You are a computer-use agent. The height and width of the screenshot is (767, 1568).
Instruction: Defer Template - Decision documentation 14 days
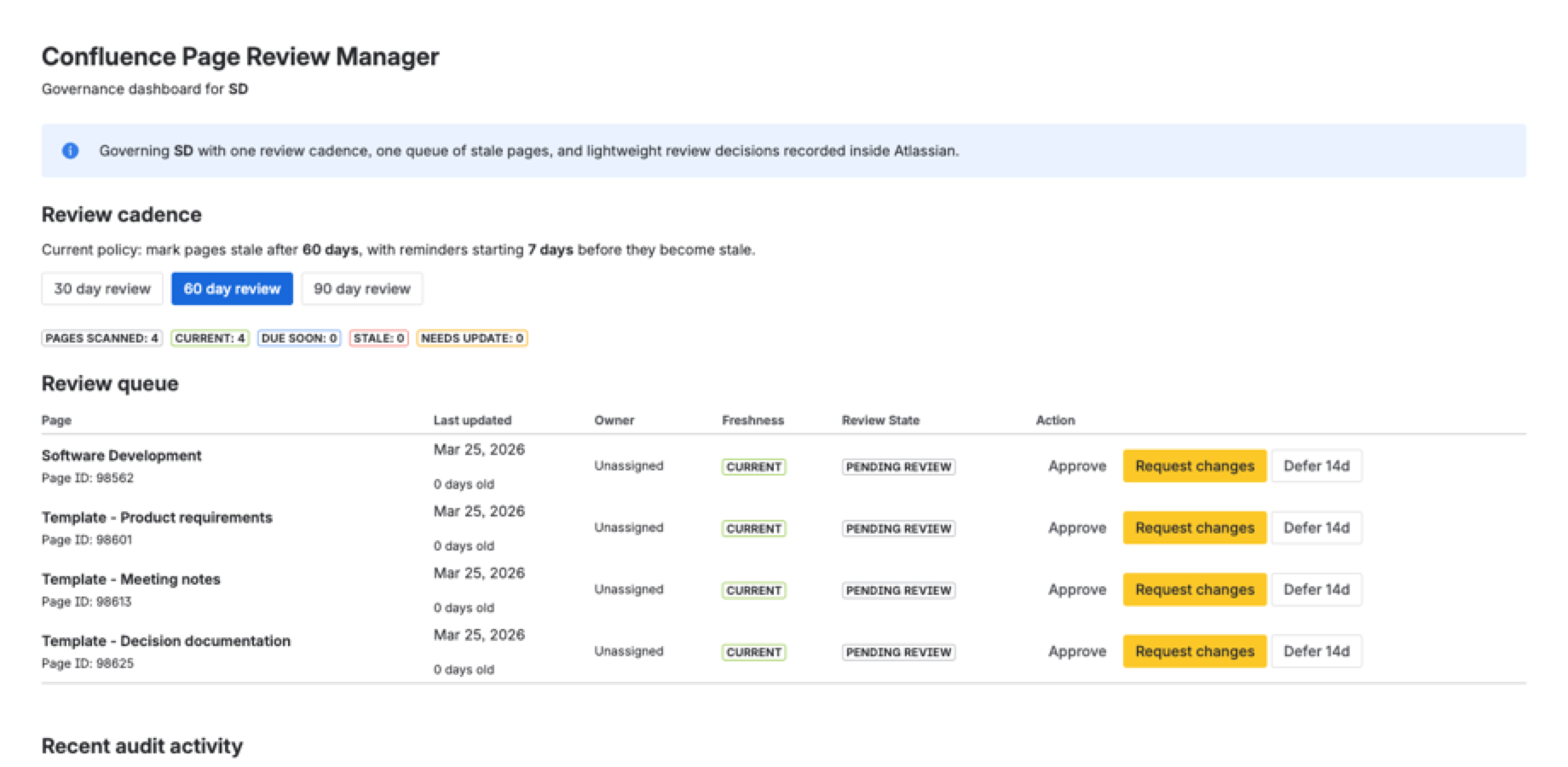point(1316,652)
